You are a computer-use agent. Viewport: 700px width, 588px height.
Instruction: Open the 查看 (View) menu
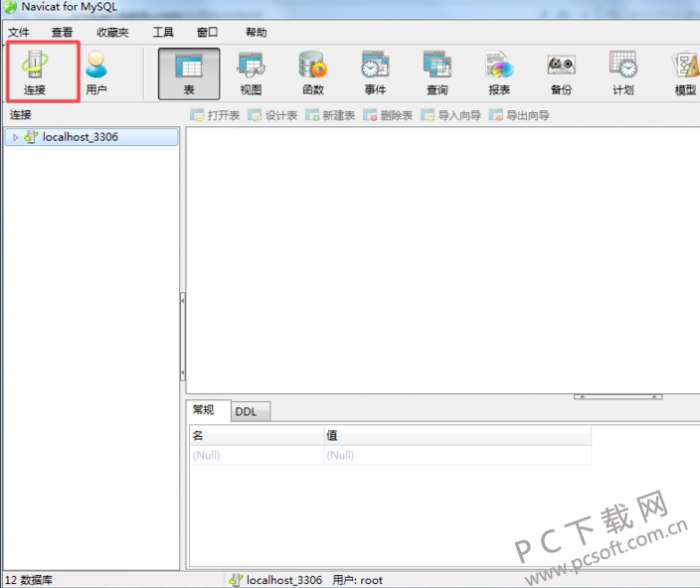click(62, 32)
